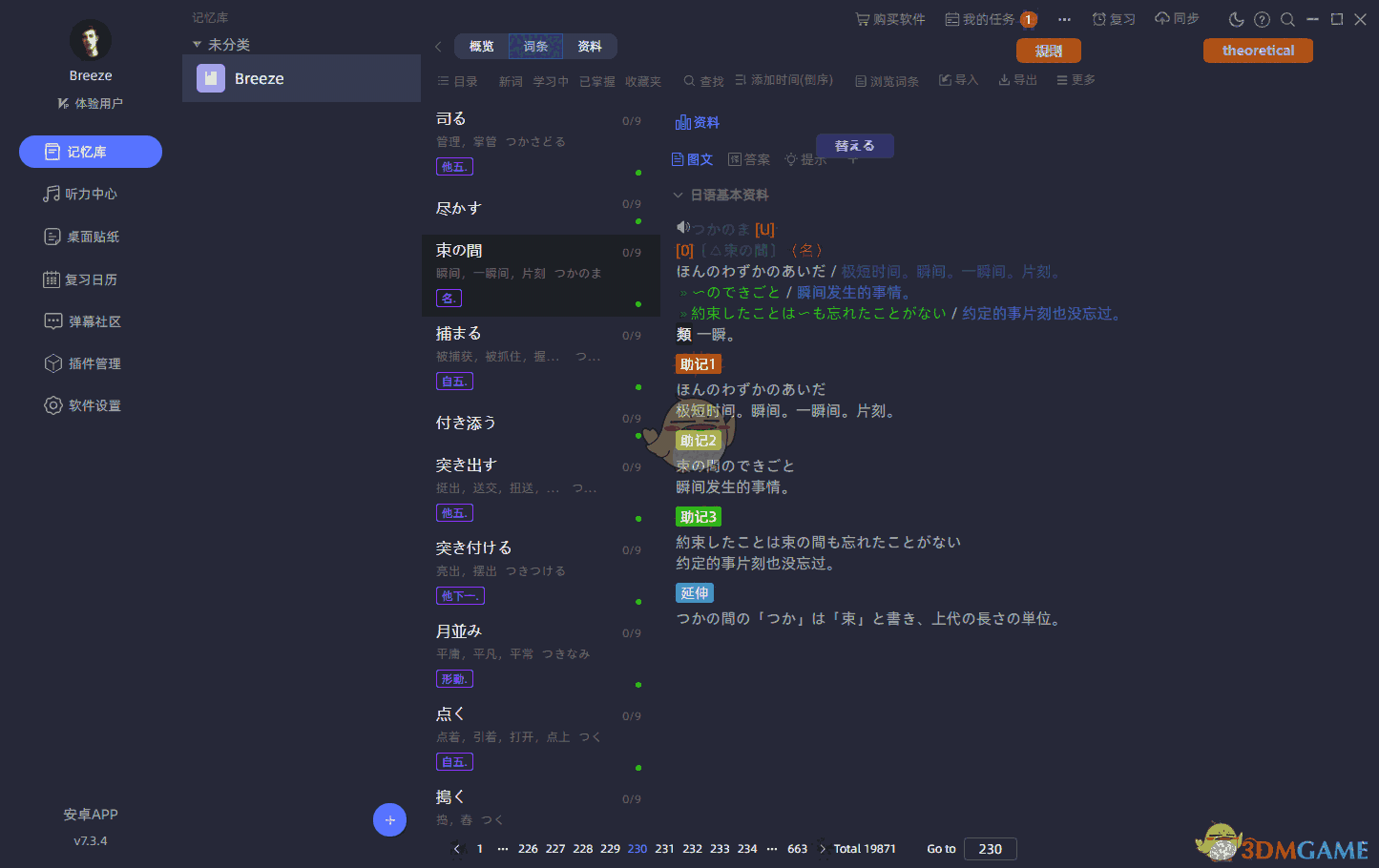The width and height of the screenshot is (1379, 868).
Task: Switch to the 资料 materials tab
Action: [x=590, y=46]
